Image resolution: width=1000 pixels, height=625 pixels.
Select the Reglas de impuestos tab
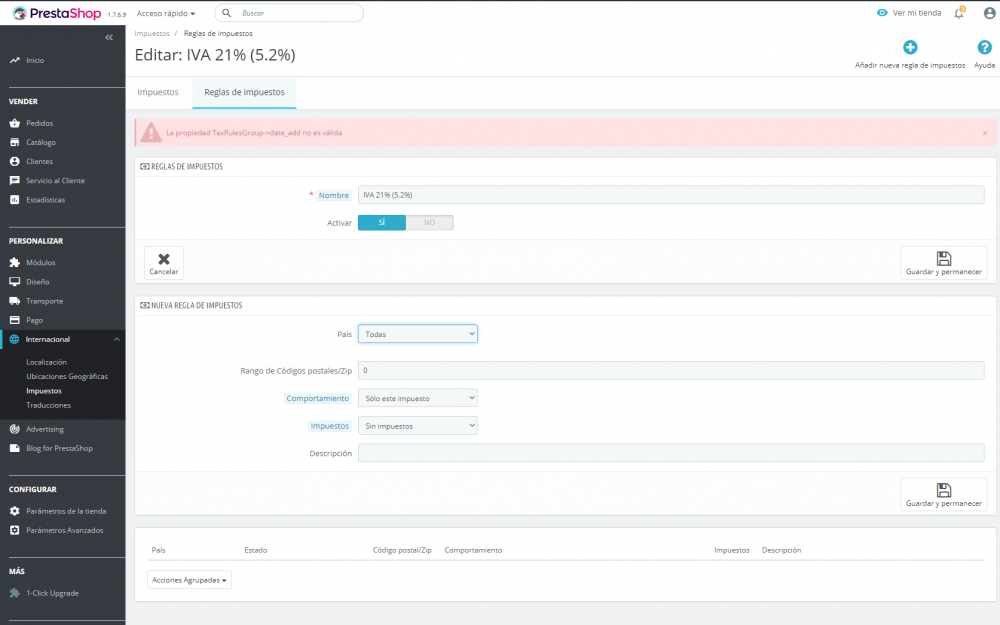[x=244, y=92]
